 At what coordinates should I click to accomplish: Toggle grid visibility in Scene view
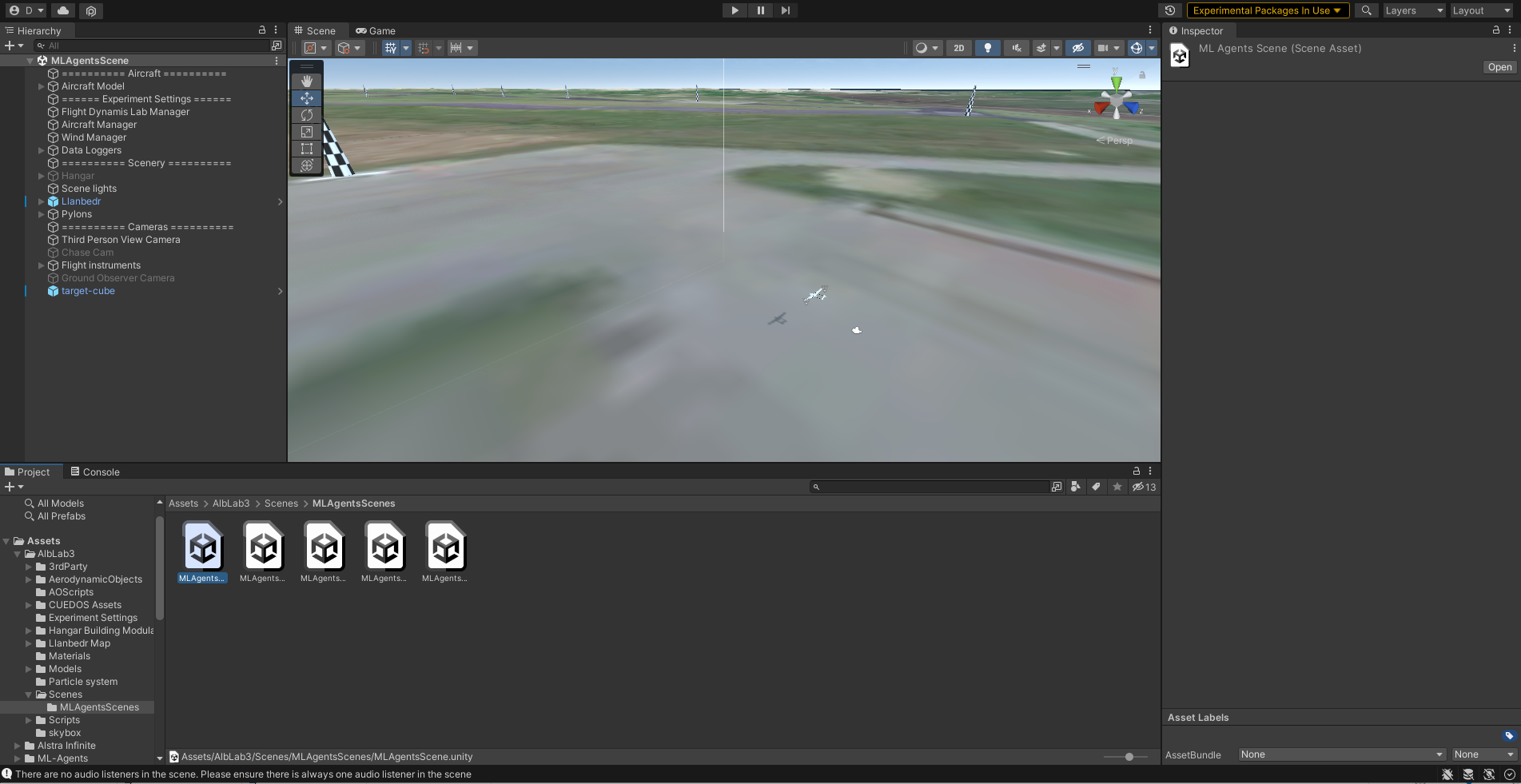click(391, 48)
